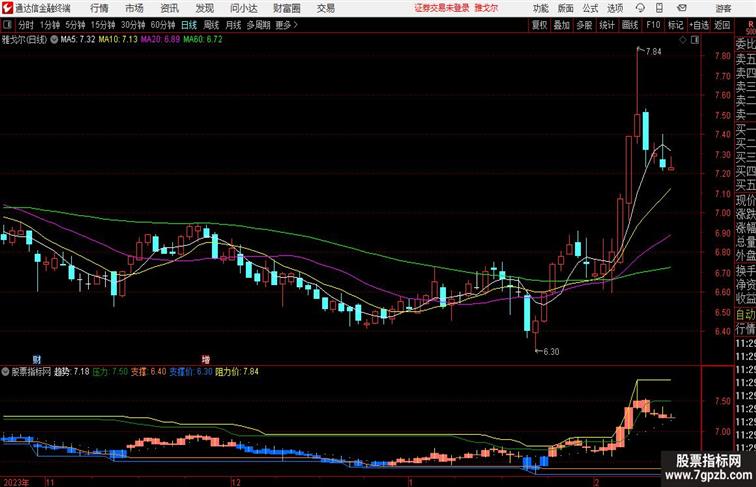This screenshot has height=487, width=756.
Task: Open the 选项 menu
Action: click(x=615, y=8)
